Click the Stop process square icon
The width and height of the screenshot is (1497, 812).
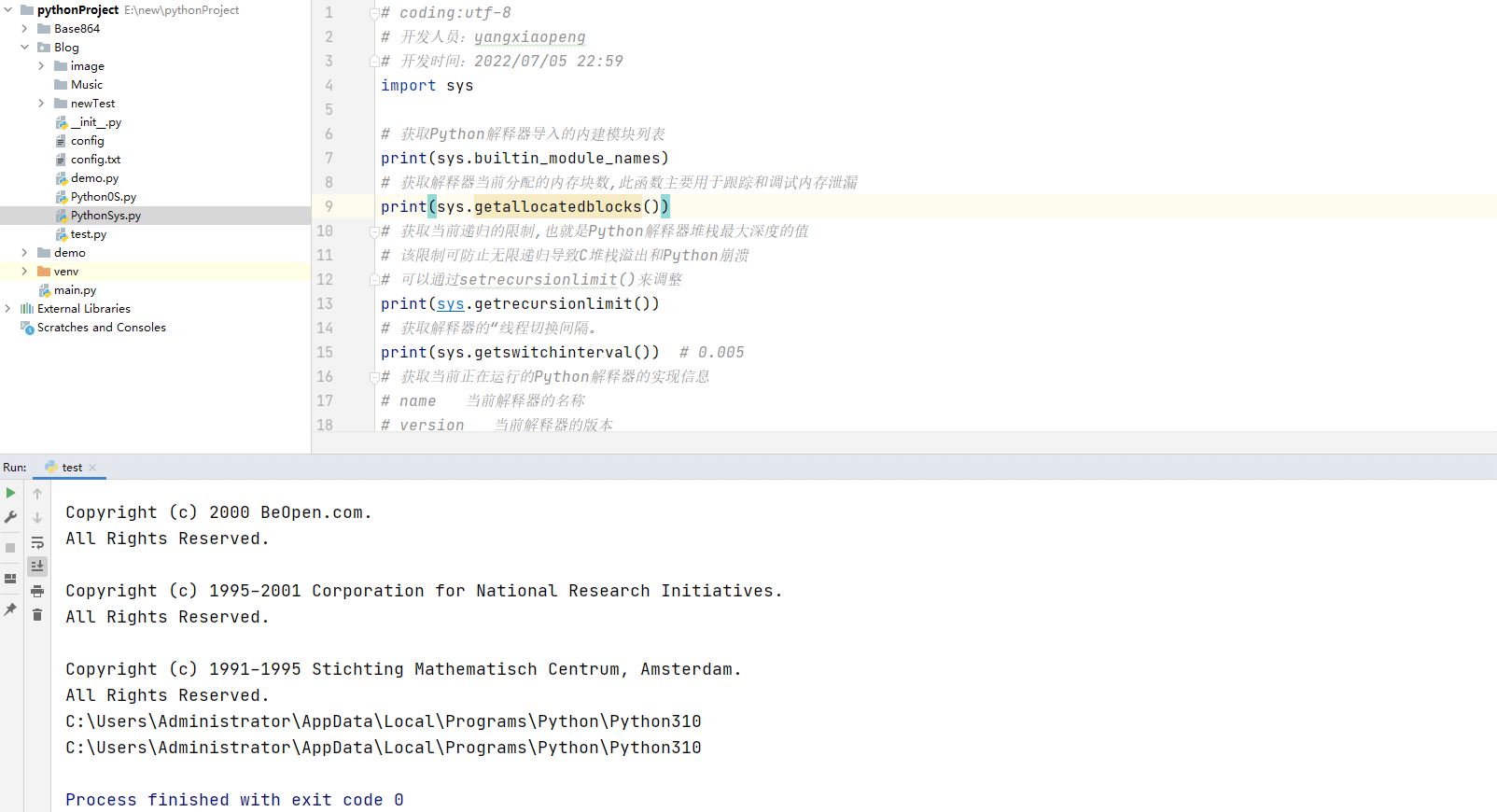coord(10,548)
